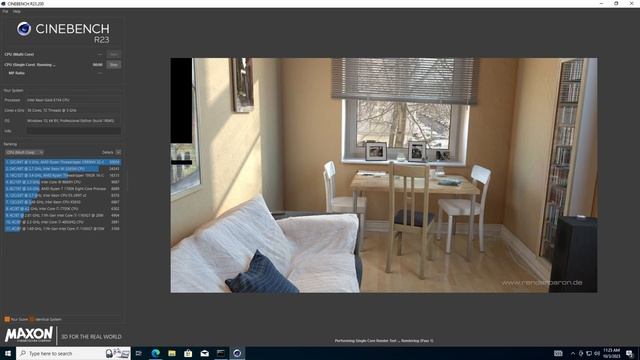Click the Identical System legend swatch
The image size is (640, 360).
pos(32,319)
